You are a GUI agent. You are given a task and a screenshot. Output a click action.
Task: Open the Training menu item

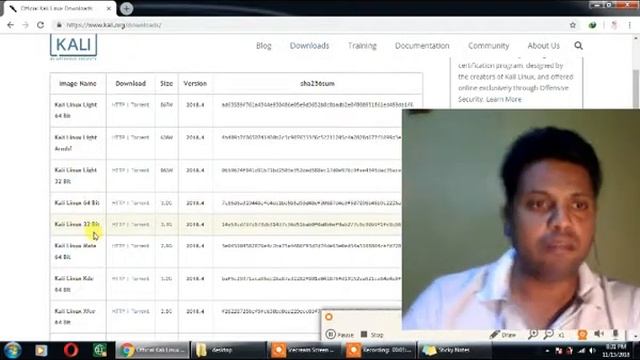coord(362,46)
